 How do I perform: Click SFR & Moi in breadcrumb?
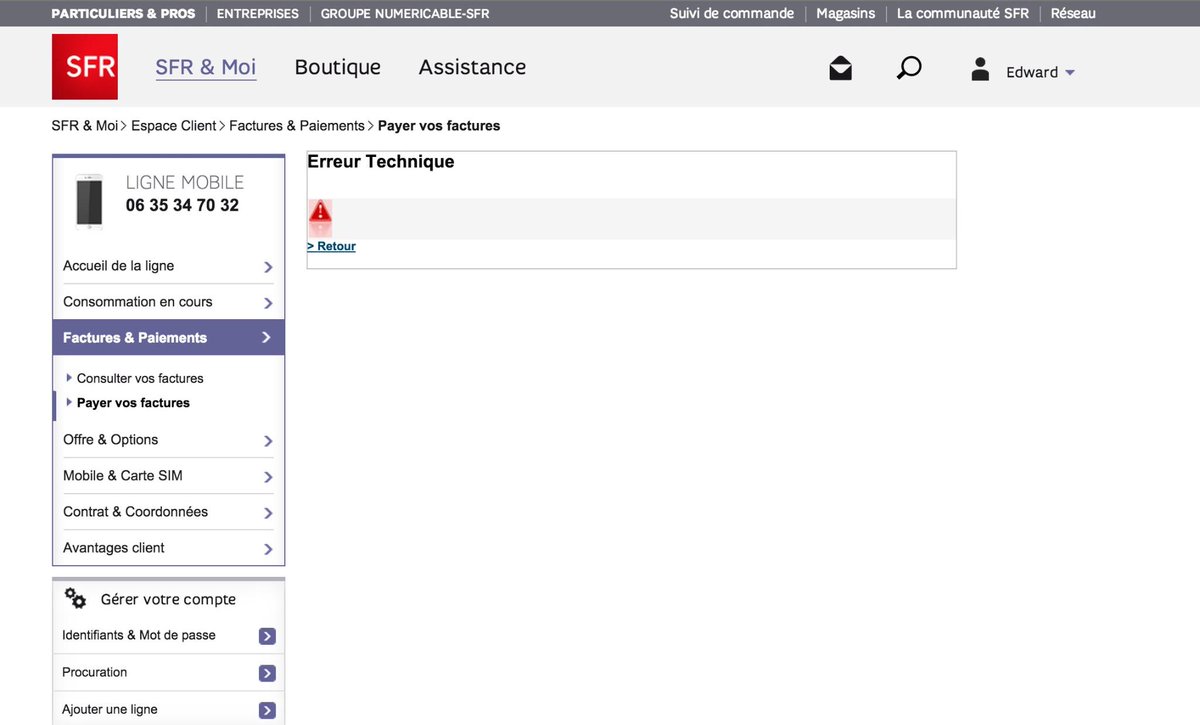point(85,126)
